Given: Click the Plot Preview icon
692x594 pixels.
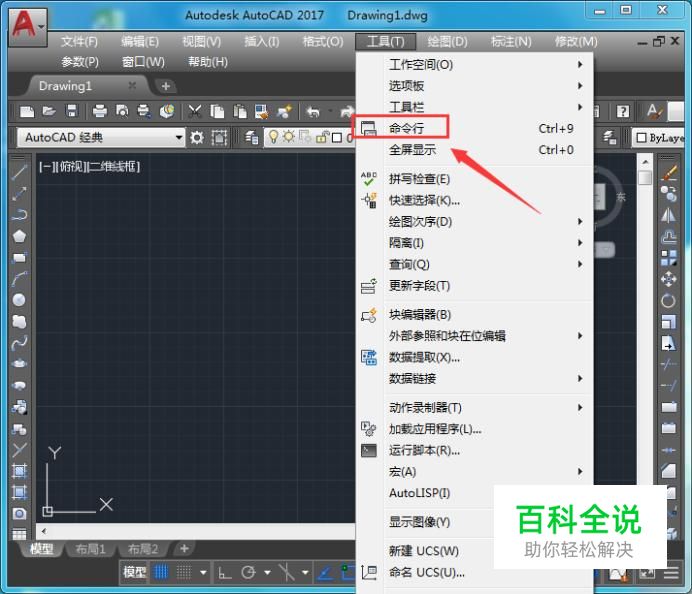Looking at the screenshot, I should coord(122,111).
